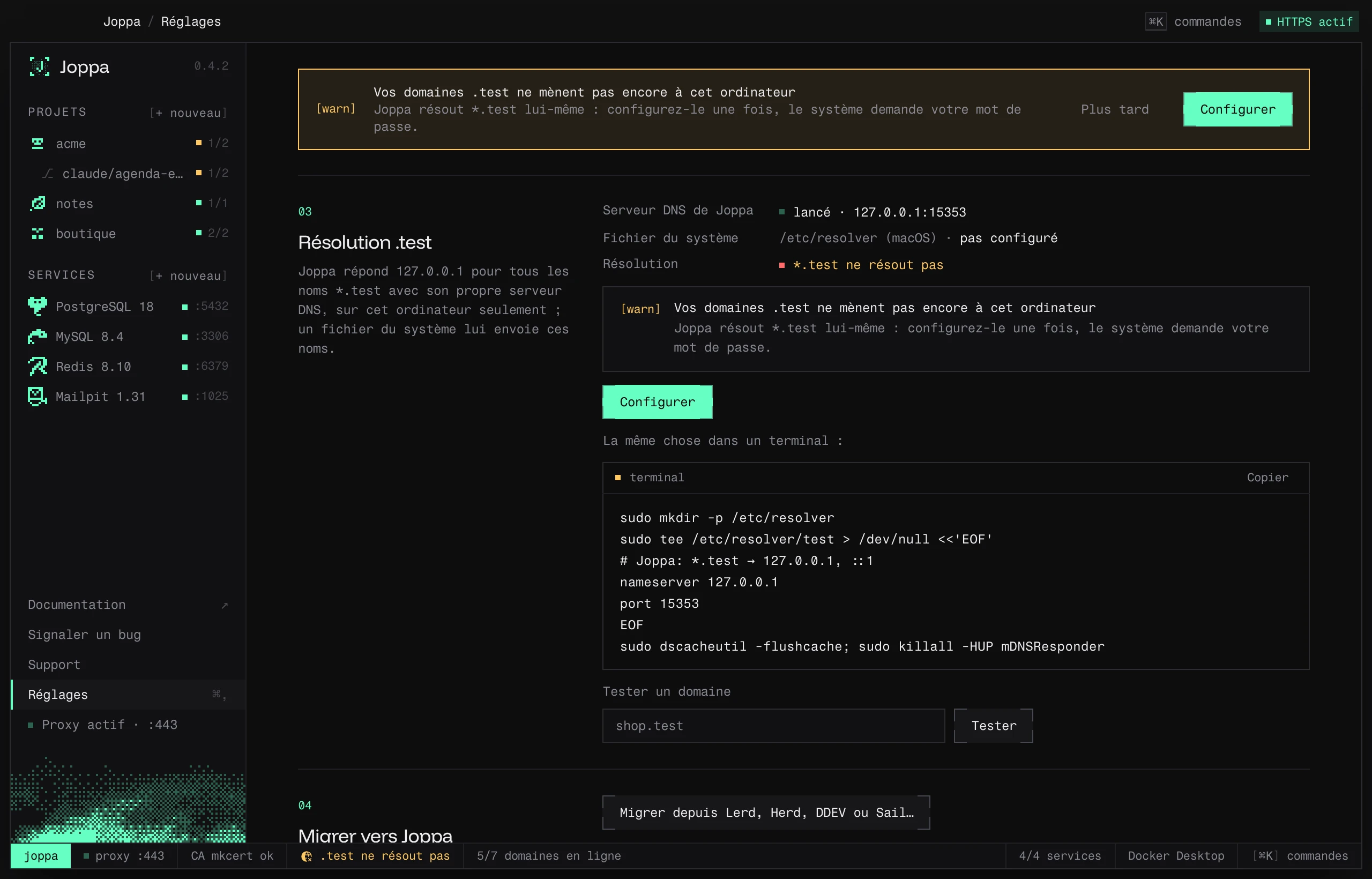1372x879 pixels.
Task: Click the Tester button
Action: pyautogui.click(x=994, y=726)
